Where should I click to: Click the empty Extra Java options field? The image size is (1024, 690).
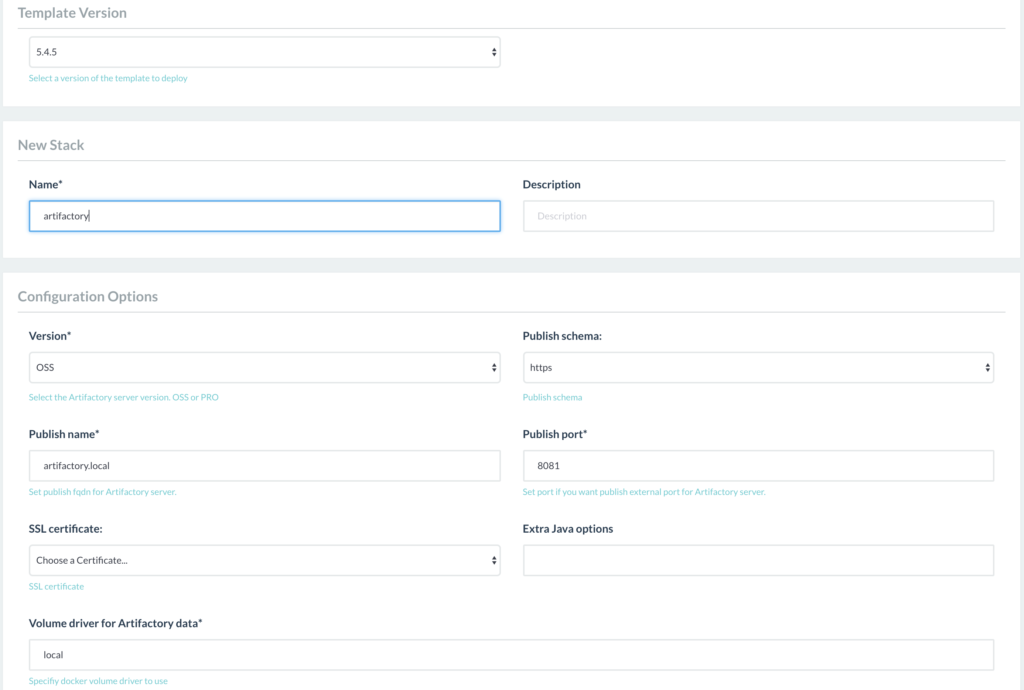758,560
